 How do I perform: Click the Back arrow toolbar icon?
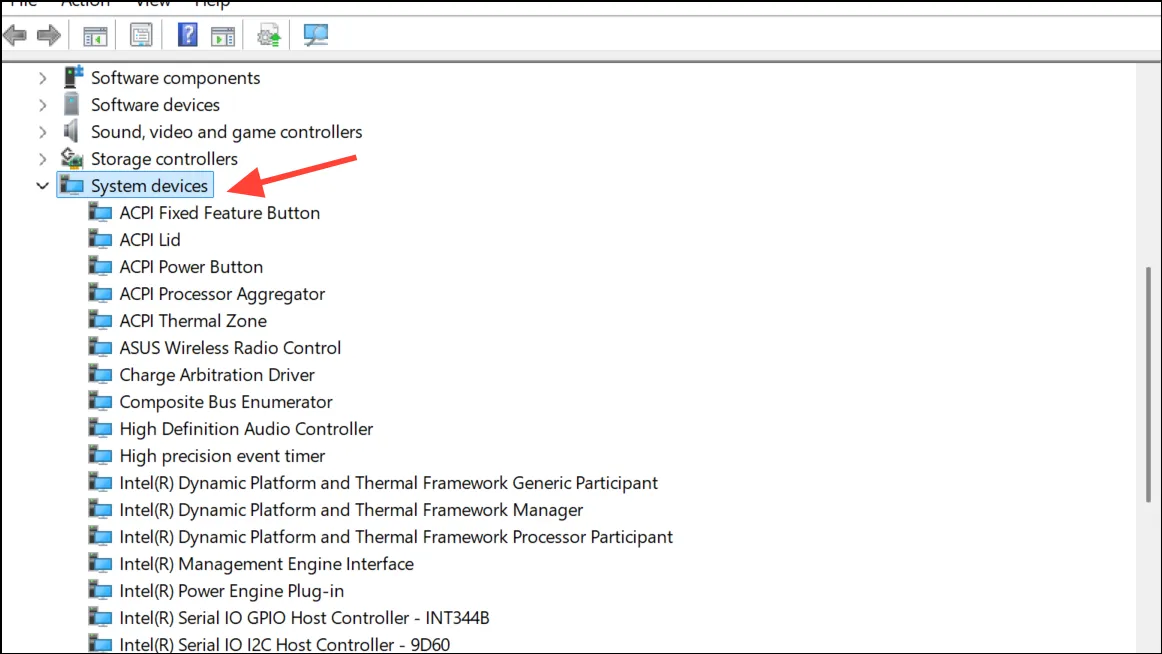click(15, 35)
